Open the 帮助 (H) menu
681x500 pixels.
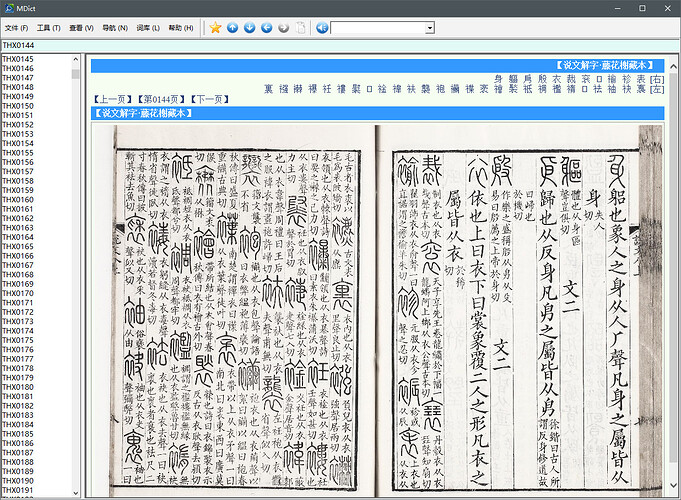click(x=181, y=28)
